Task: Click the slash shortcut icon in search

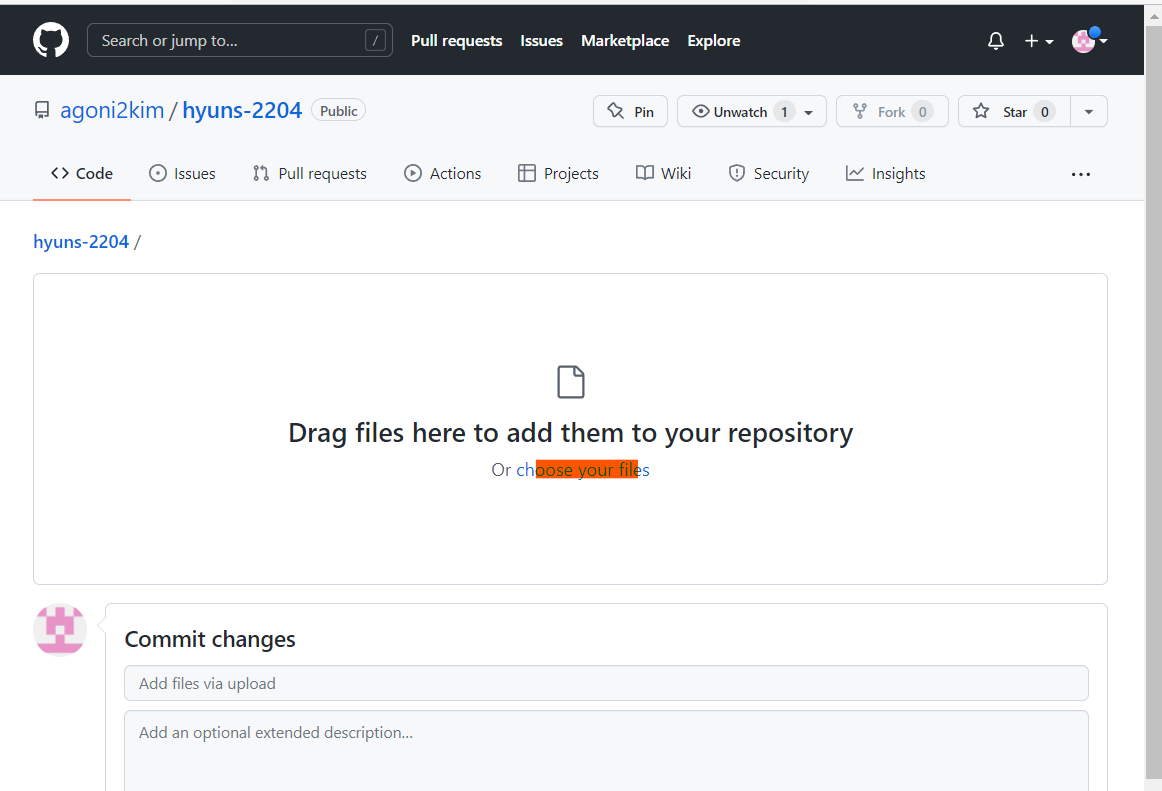Action: coord(375,40)
